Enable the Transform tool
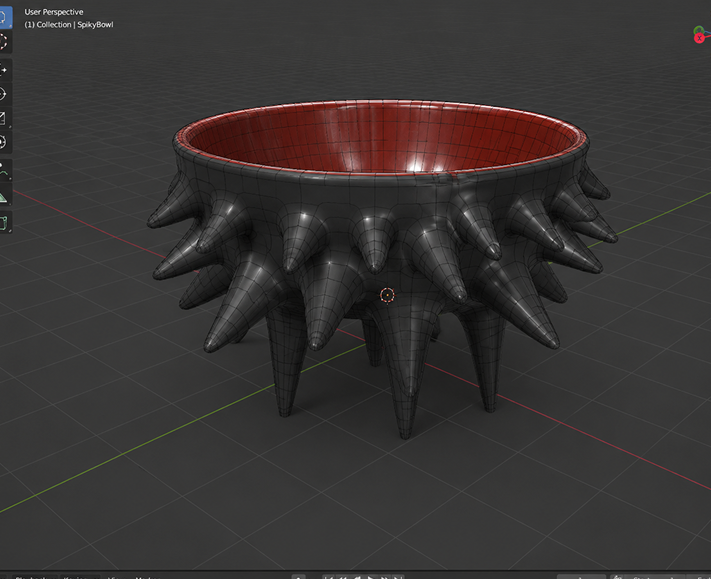 [x=4, y=142]
